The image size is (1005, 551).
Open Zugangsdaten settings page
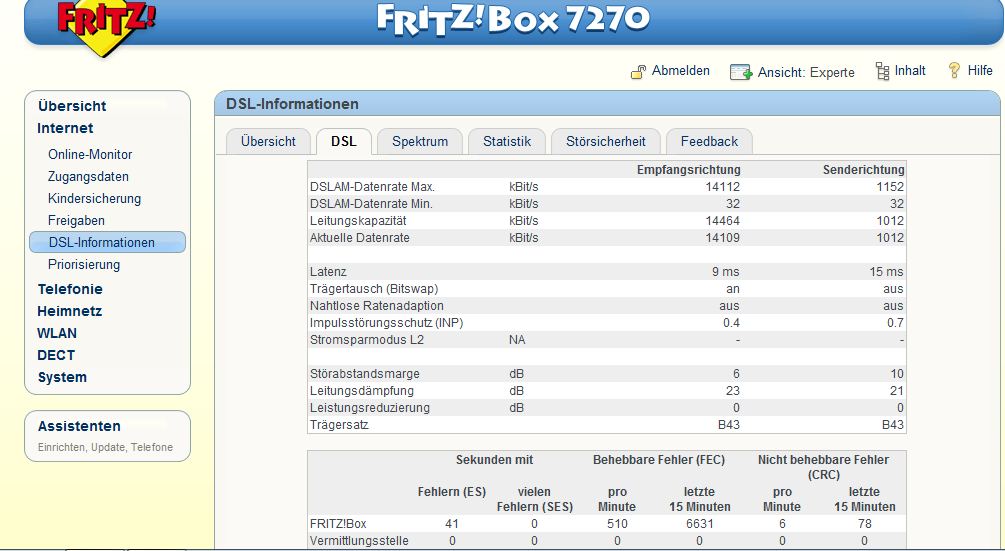[x=88, y=177]
